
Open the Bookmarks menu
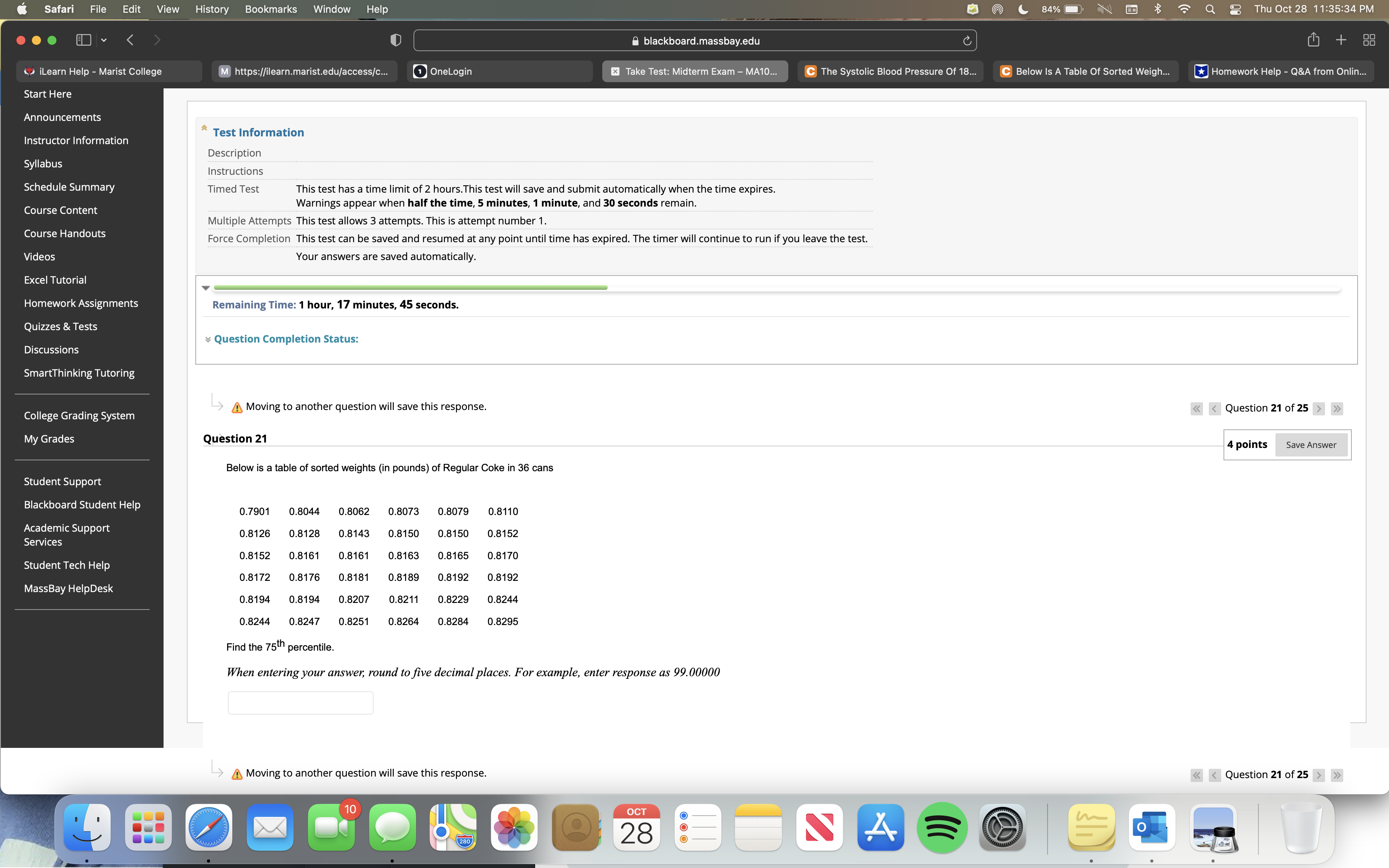(x=271, y=9)
